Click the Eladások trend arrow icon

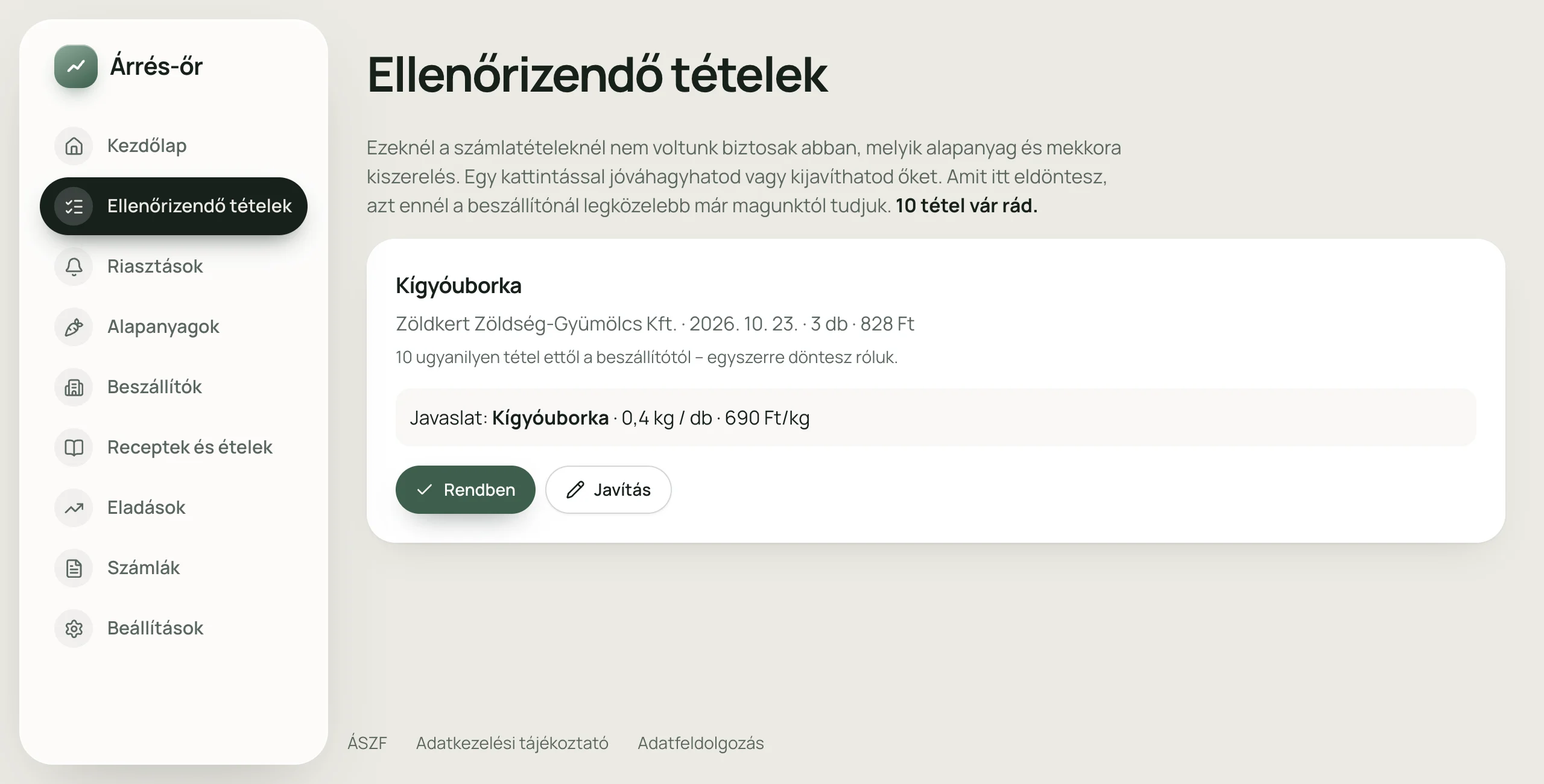click(74, 508)
